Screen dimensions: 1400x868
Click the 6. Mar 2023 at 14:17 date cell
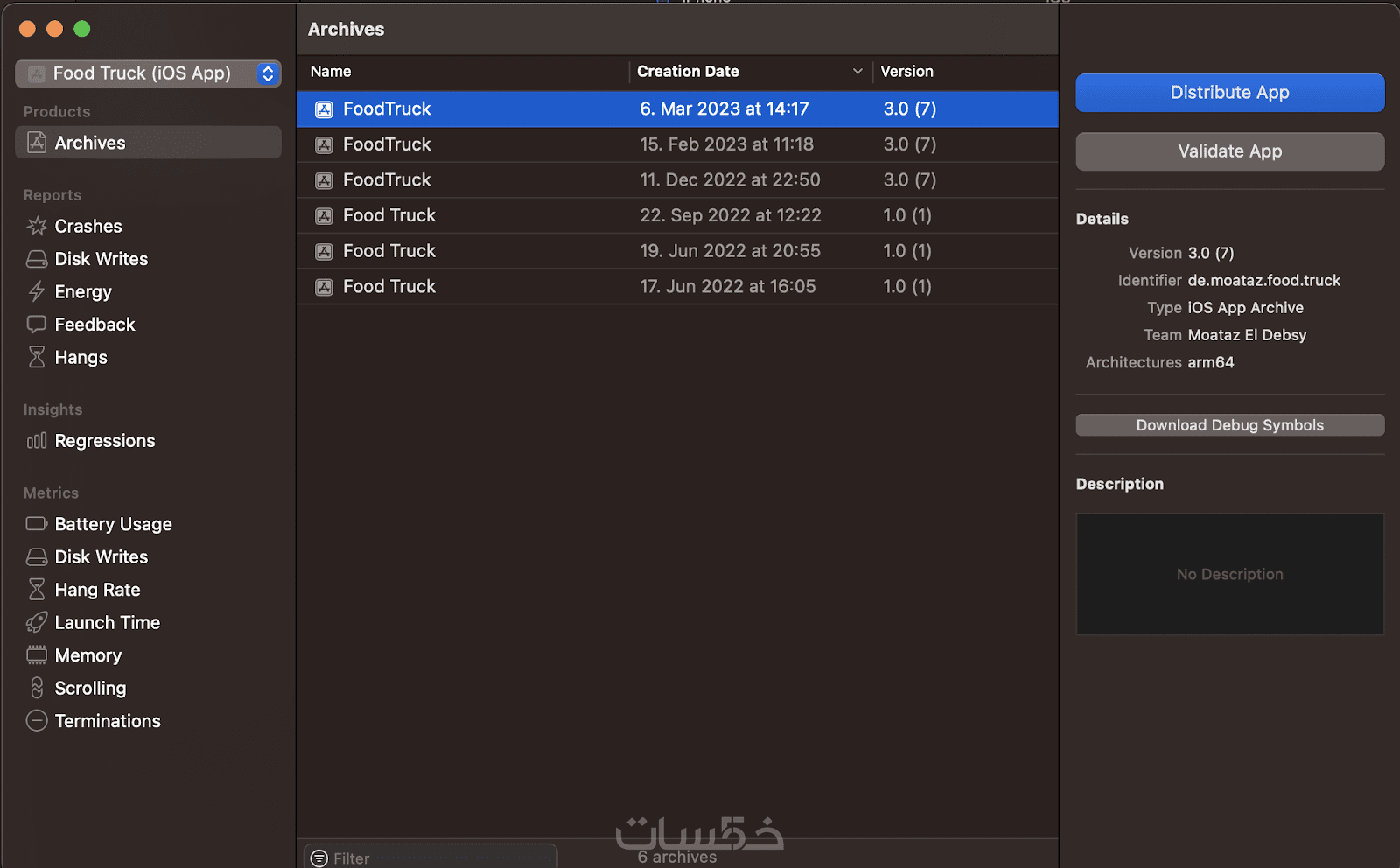click(x=724, y=109)
